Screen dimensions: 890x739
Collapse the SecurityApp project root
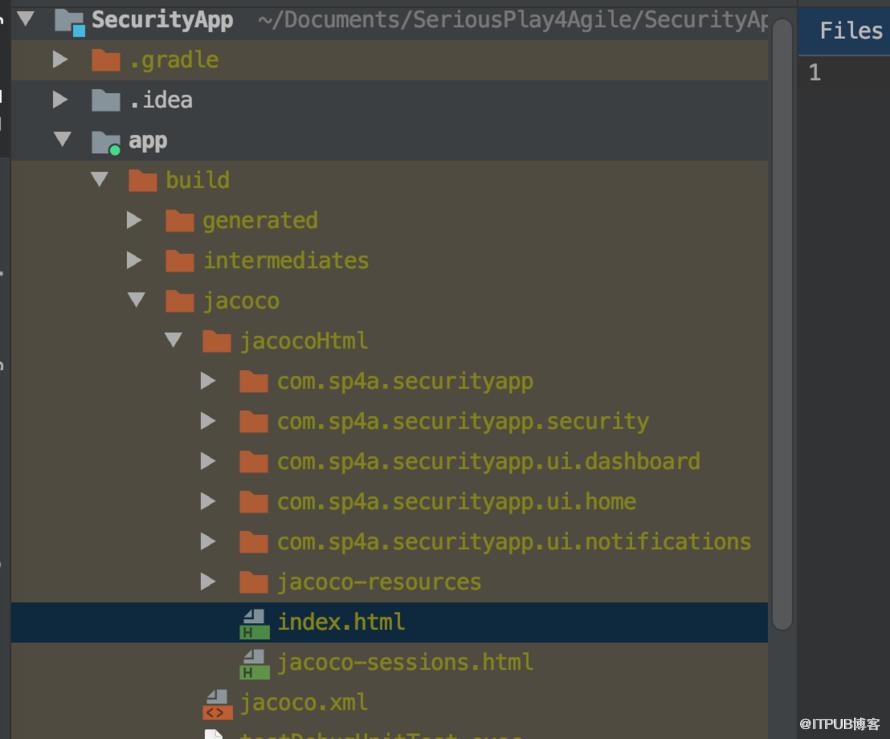[x=26, y=19]
